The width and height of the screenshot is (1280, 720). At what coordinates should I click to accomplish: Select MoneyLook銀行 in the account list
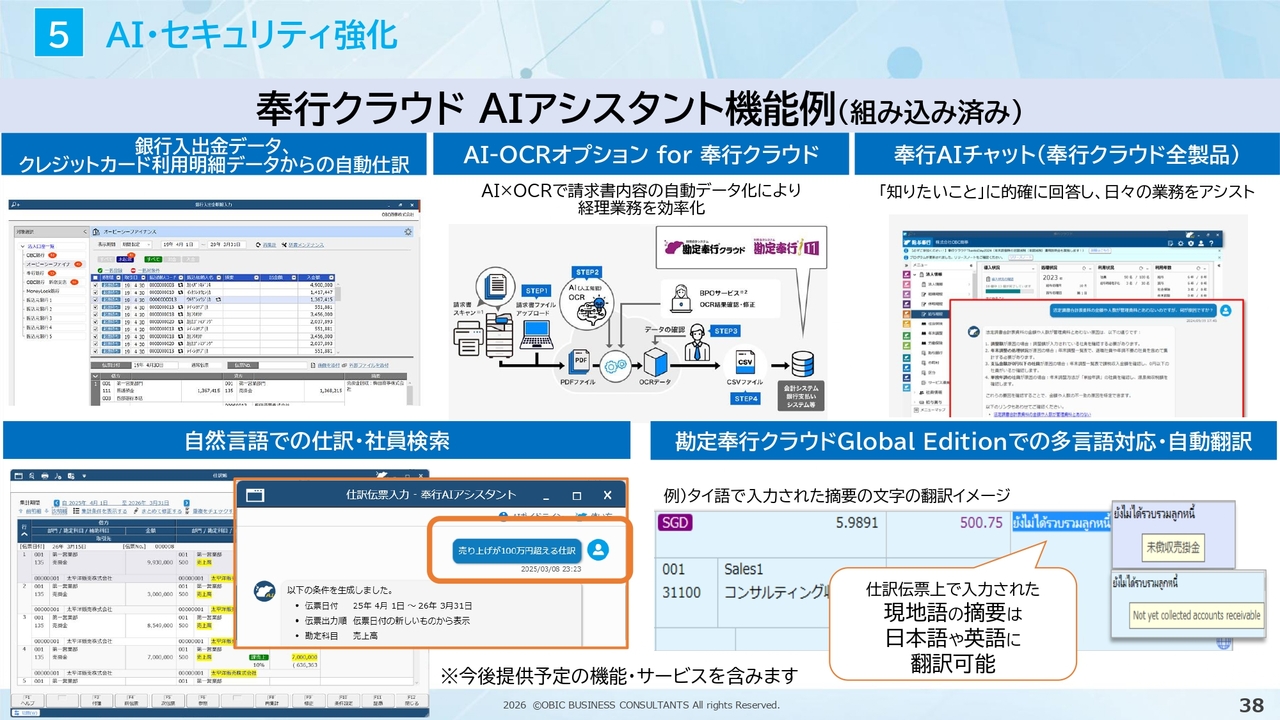[44, 290]
